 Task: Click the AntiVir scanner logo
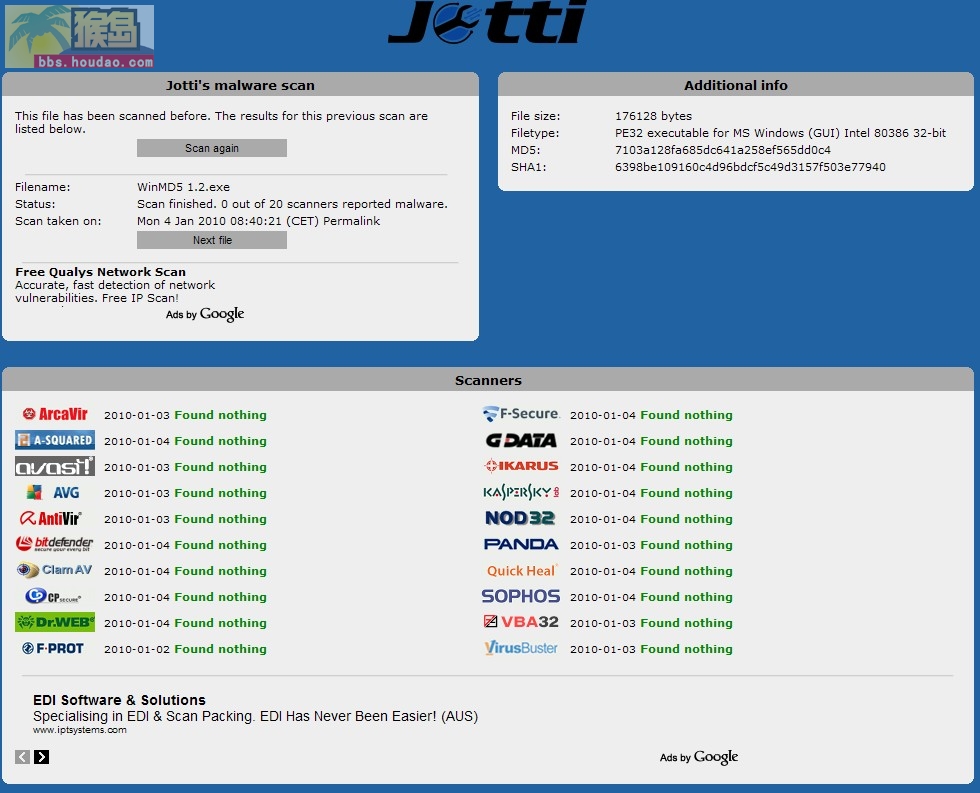pyautogui.click(x=51, y=518)
